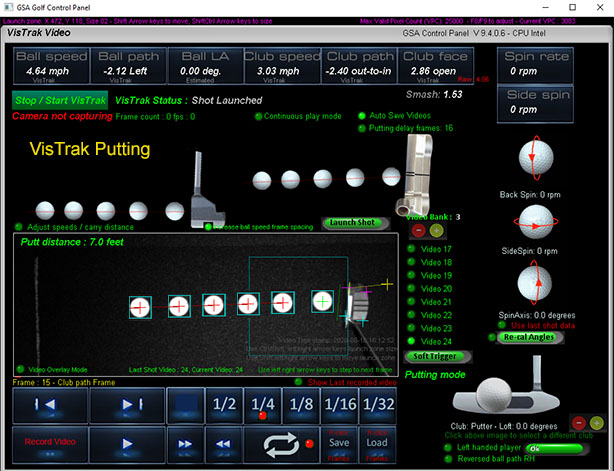Click yellow plus beside club loft
Screen dimensions: 614x471
click(x=596, y=423)
